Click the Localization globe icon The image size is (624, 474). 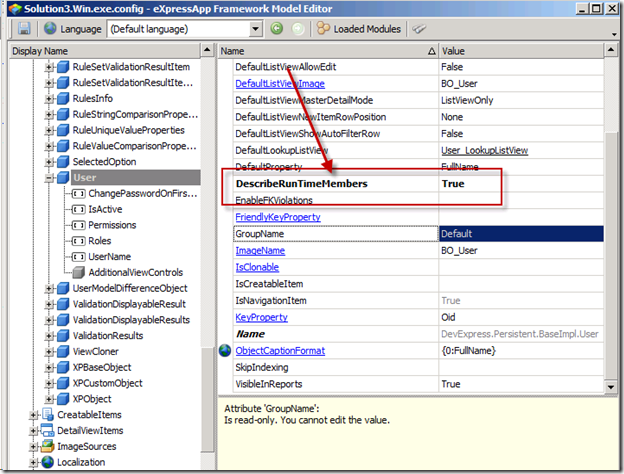pos(48,462)
